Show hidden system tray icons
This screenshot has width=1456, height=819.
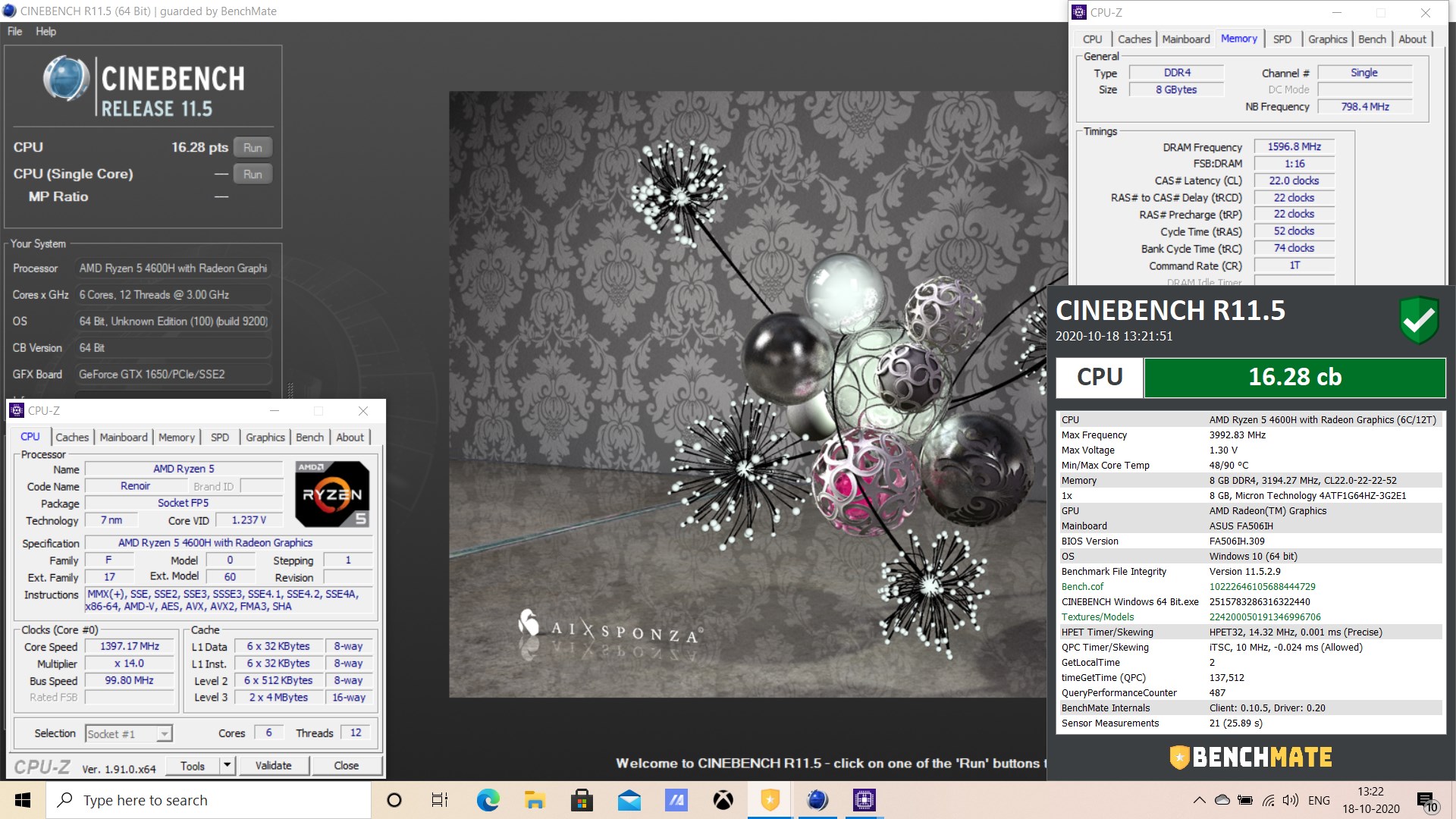tap(1199, 800)
